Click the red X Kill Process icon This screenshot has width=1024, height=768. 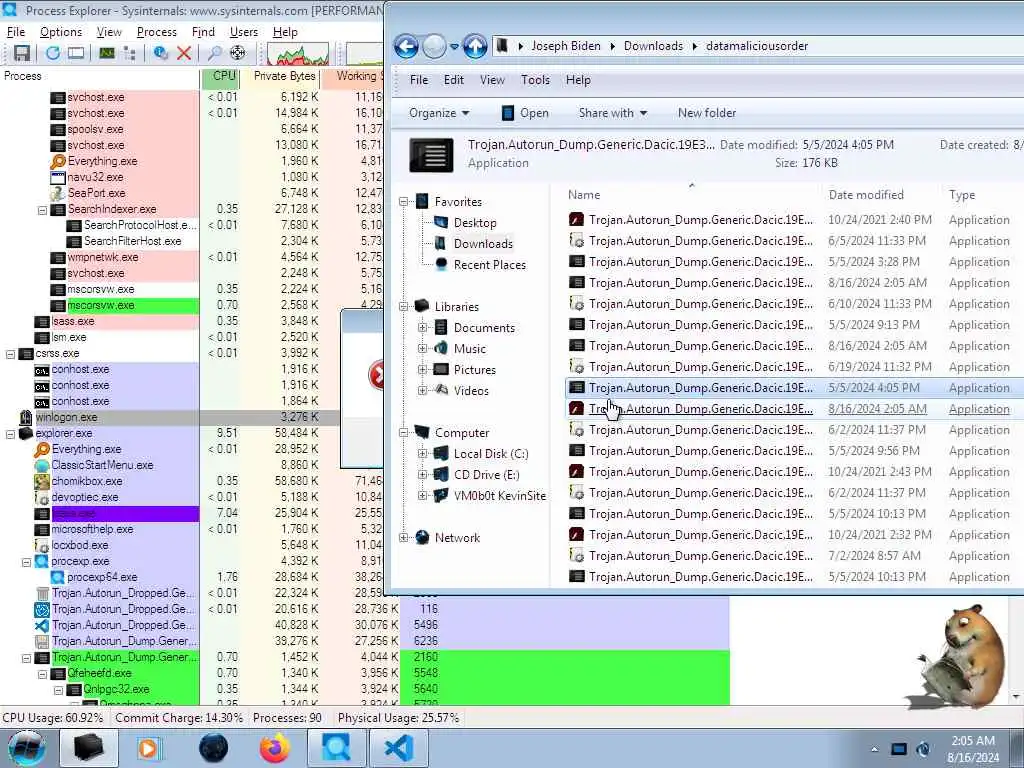point(184,54)
